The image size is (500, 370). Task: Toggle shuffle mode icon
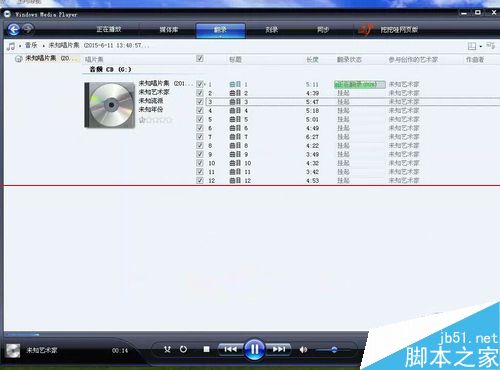(x=167, y=349)
